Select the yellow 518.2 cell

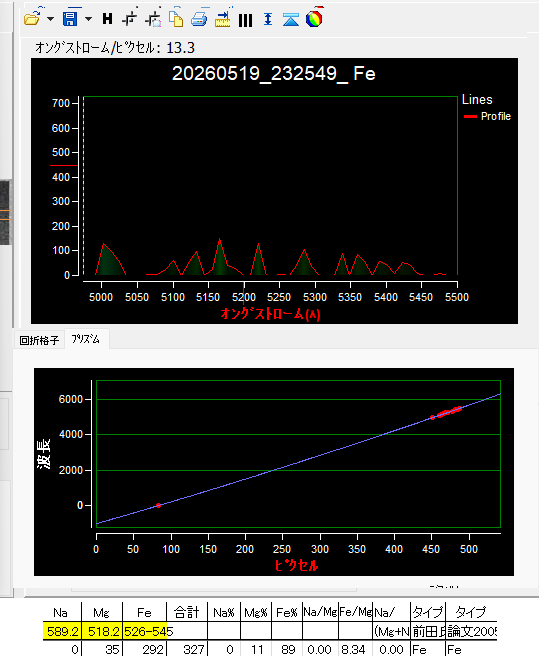[x=102, y=631]
